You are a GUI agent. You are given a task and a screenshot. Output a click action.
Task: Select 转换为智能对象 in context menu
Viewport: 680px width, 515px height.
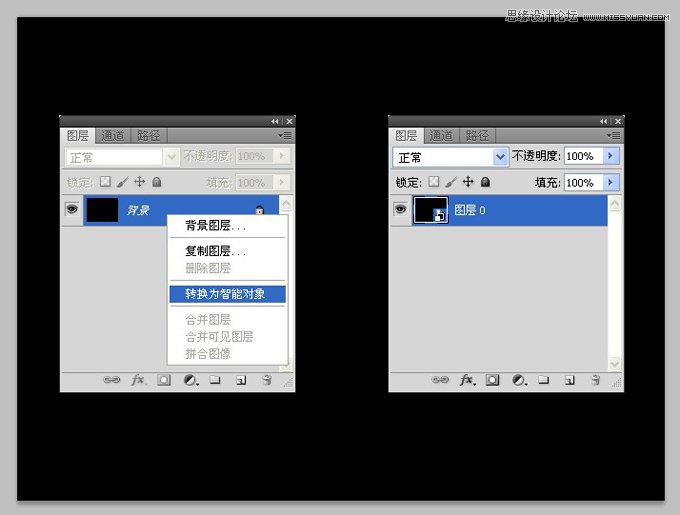click(227, 294)
